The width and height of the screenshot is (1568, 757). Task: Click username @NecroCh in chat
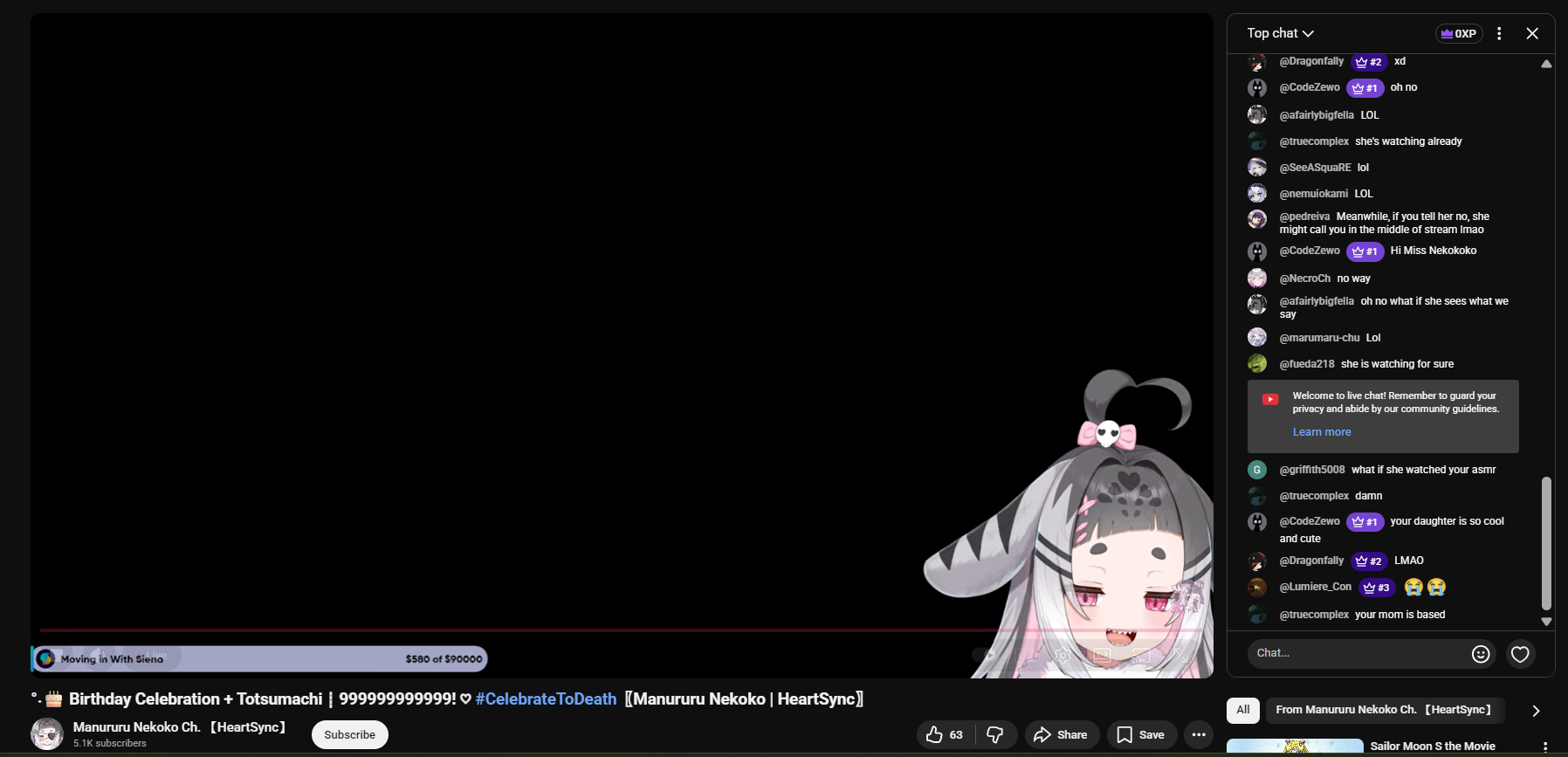(1305, 279)
